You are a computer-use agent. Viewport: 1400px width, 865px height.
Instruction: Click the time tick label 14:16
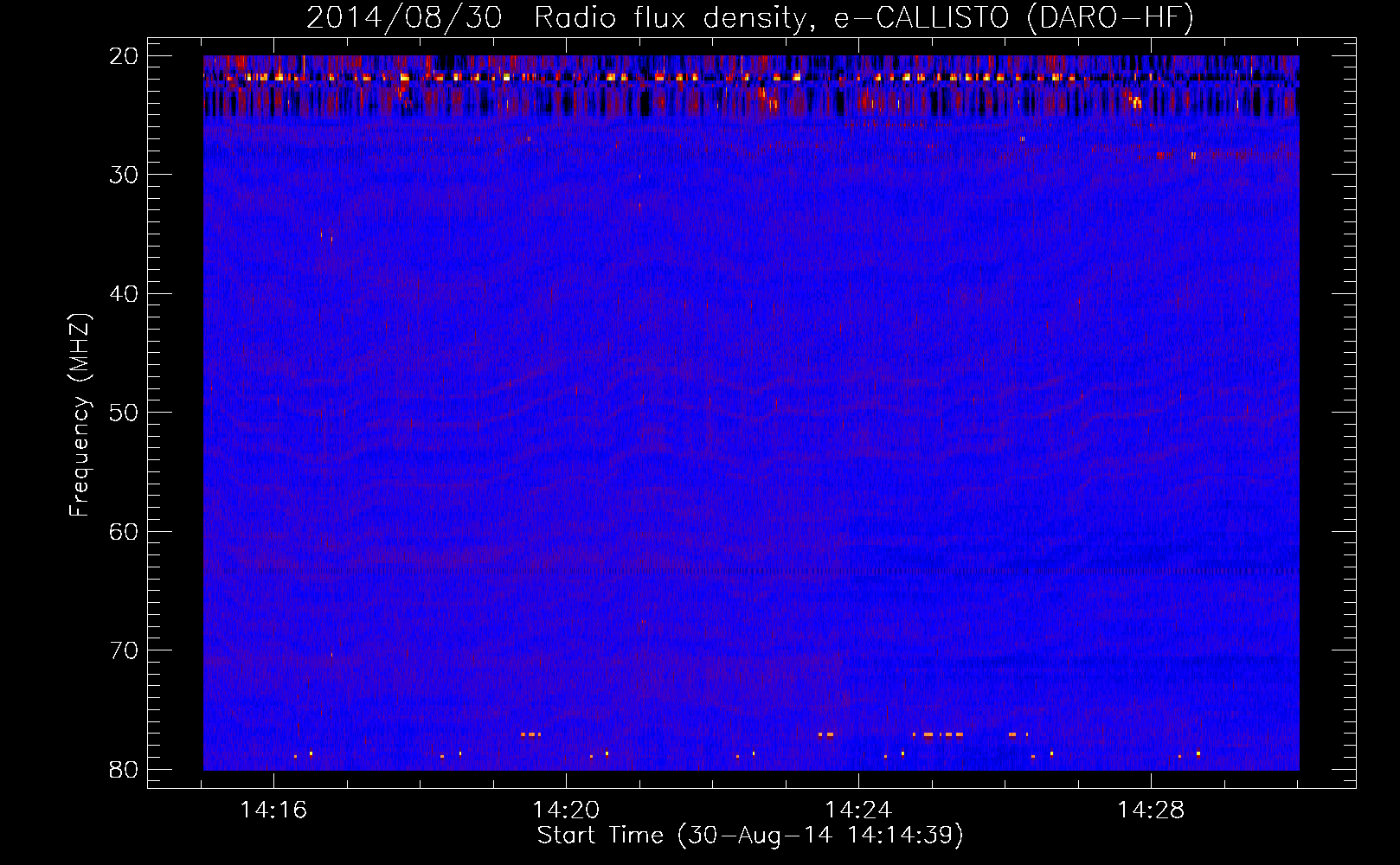pos(273,811)
